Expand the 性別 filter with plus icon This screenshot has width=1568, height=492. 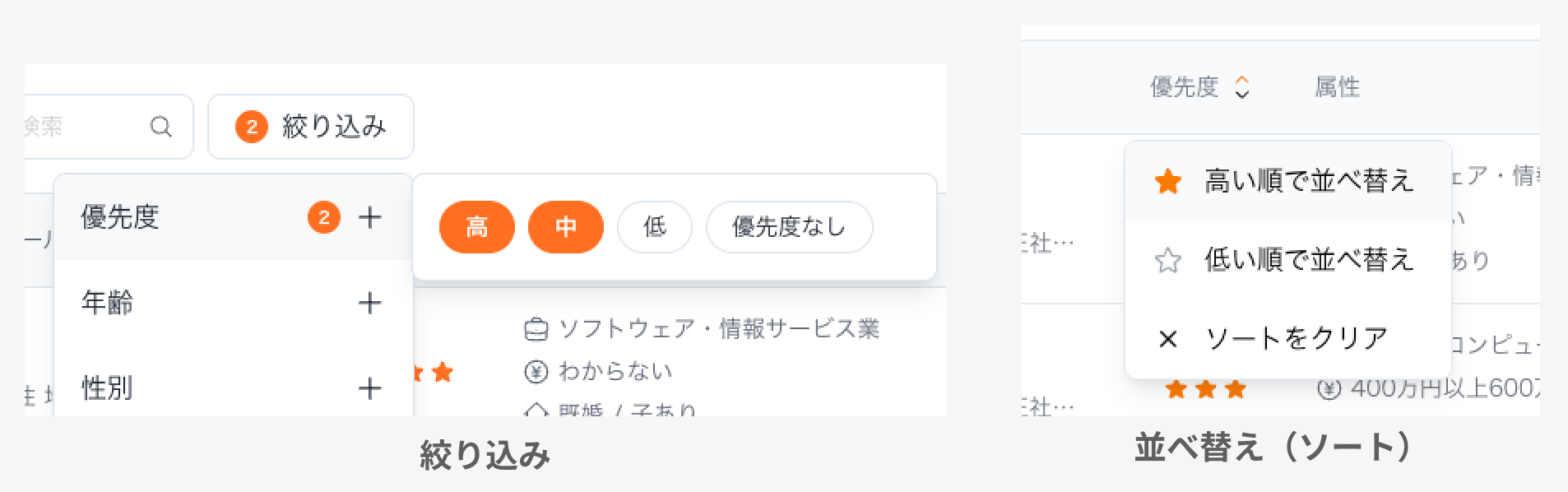click(370, 388)
